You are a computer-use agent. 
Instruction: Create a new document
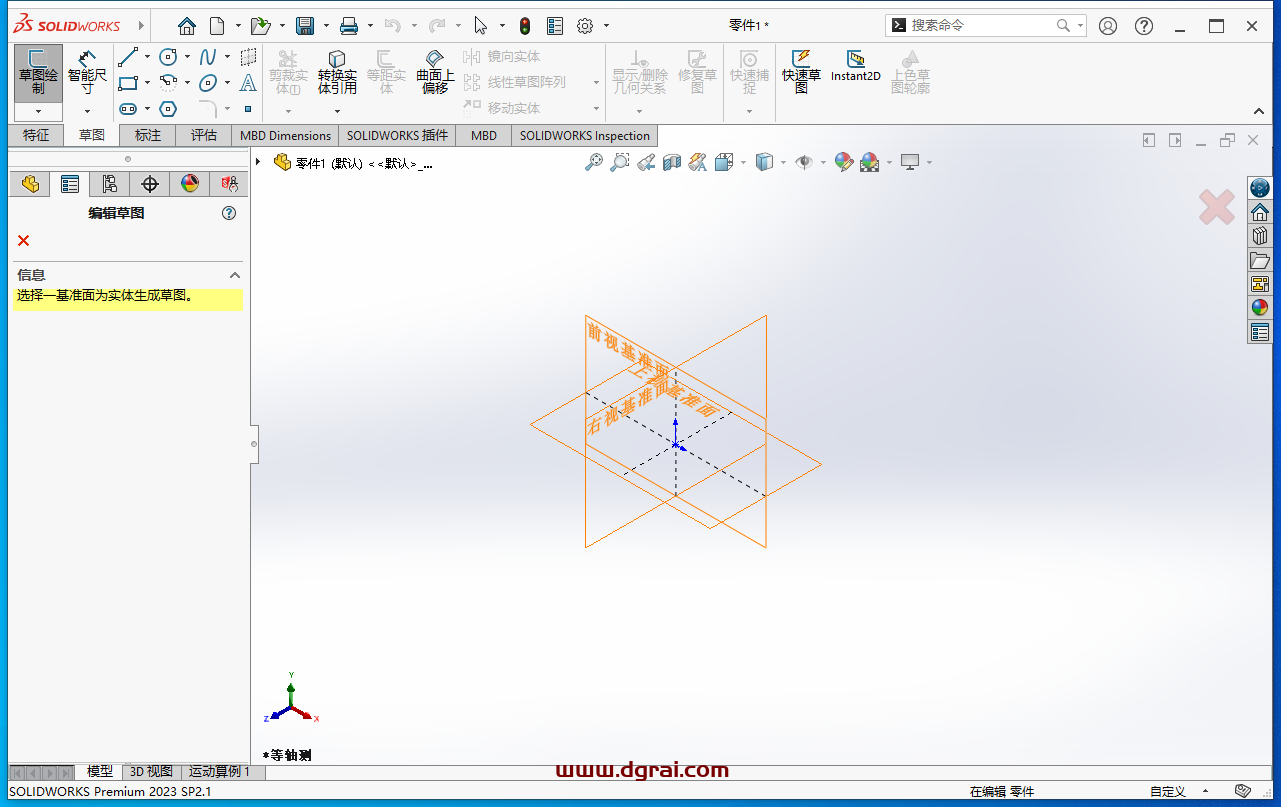point(217,26)
